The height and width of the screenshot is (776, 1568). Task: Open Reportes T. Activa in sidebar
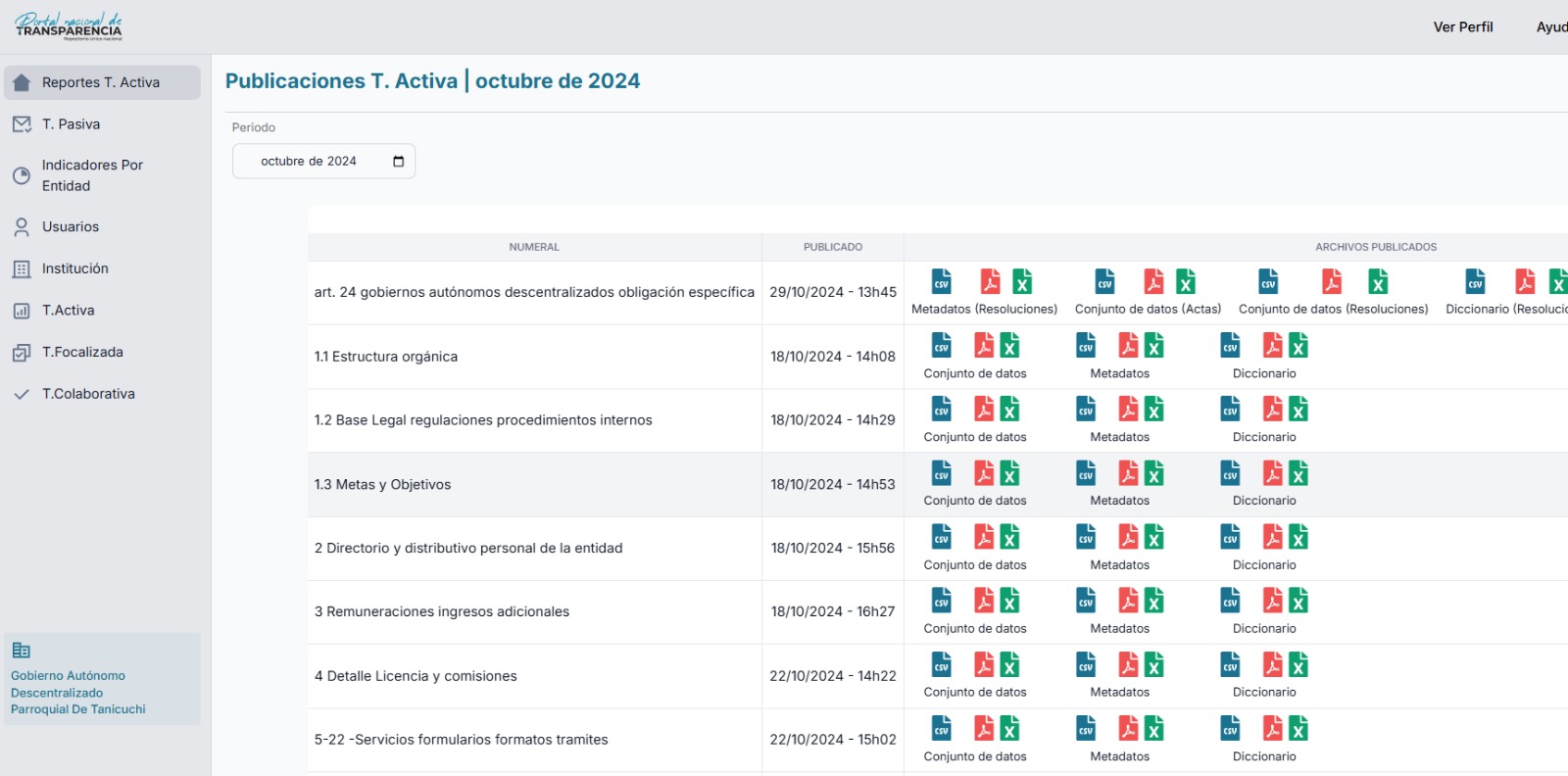[101, 83]
